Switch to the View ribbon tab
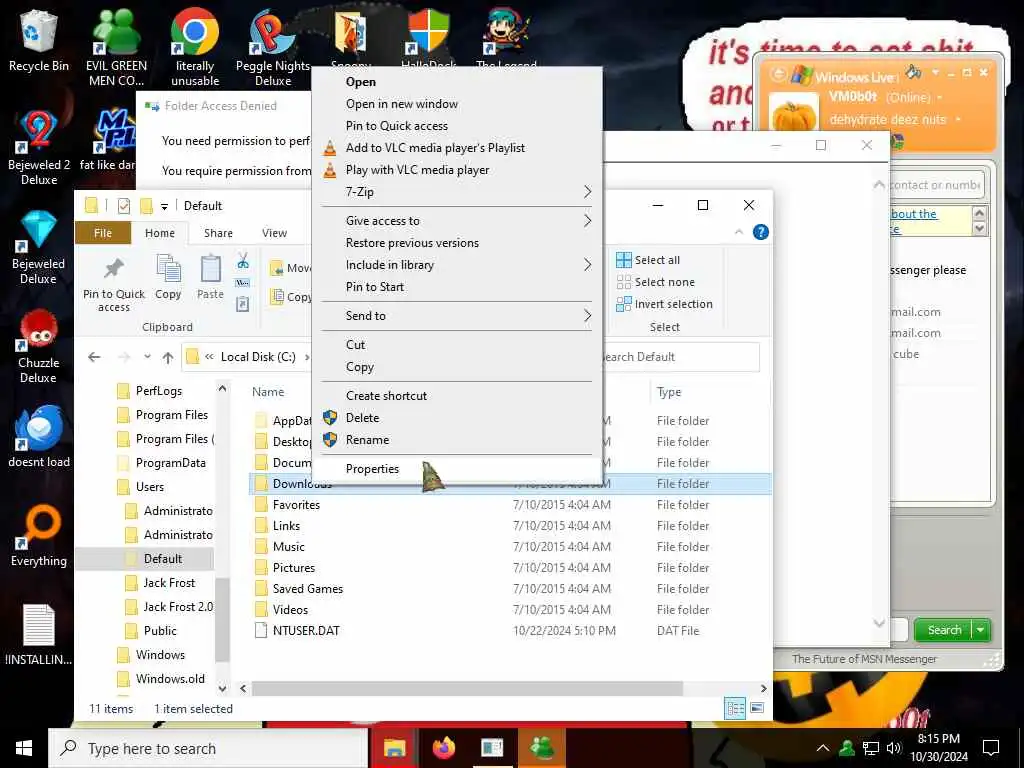Viewport: 1024px width, 768px height. click(x=274, y=232)
